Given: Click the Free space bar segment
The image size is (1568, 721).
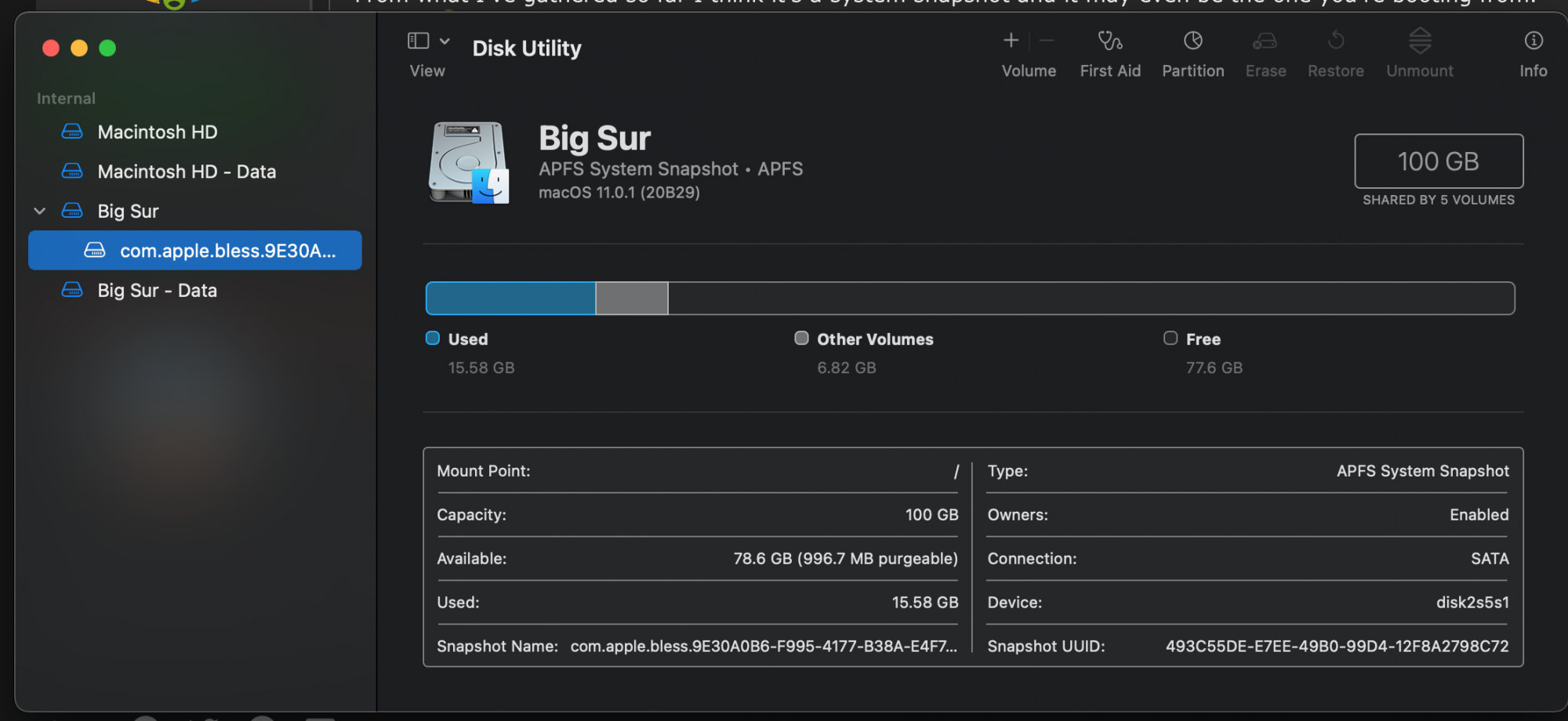Looking at the screenshot, I should tap(1091, 299).
